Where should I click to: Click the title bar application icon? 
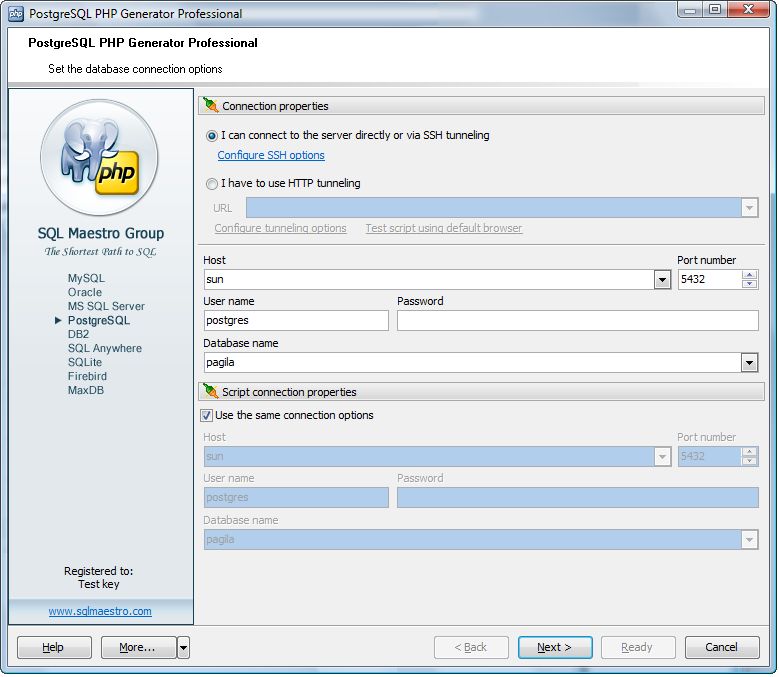(x=16, y=13)
